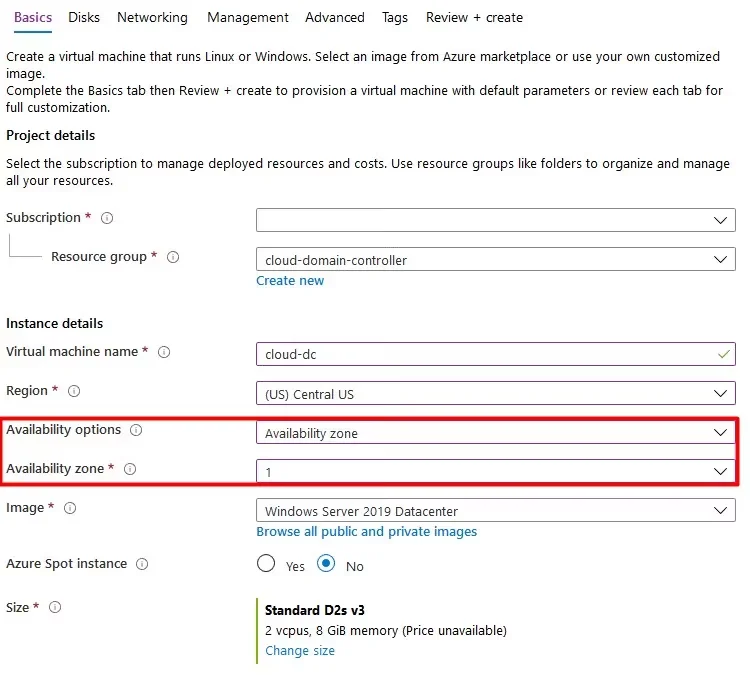Click info icon next to Virtual machine name

point(164,352)
